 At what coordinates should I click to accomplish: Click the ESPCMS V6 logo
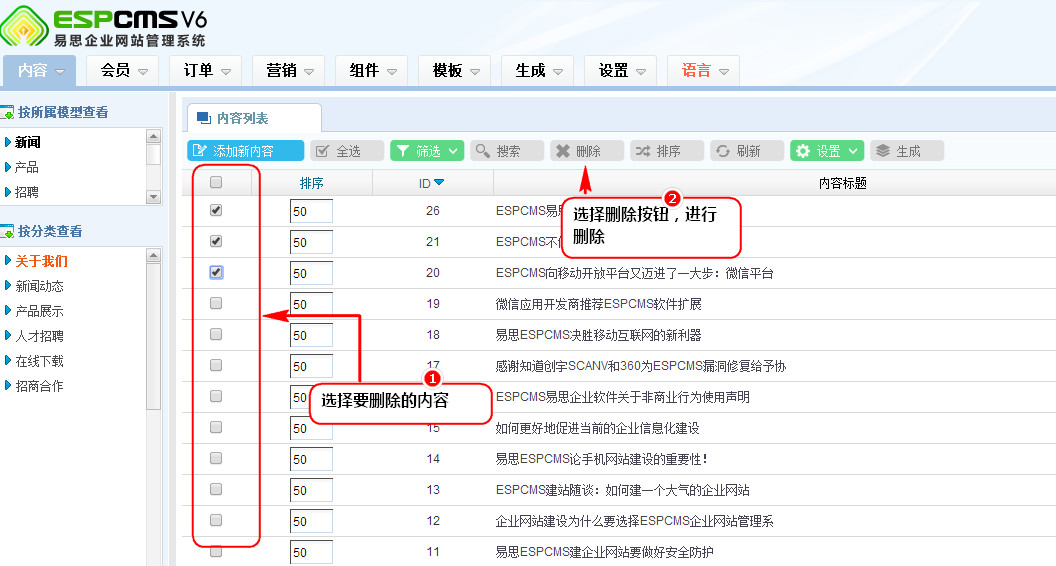[103, 27]
